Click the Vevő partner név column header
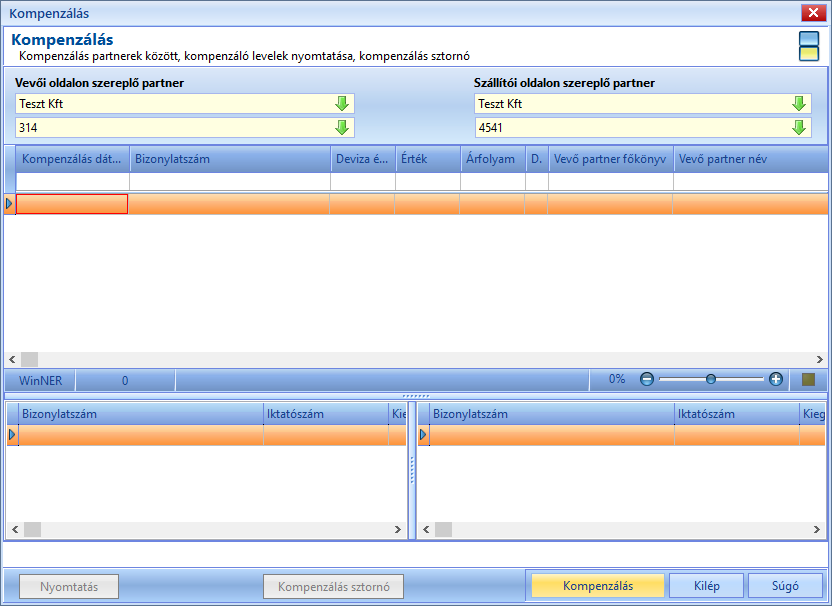 [750, 159]
